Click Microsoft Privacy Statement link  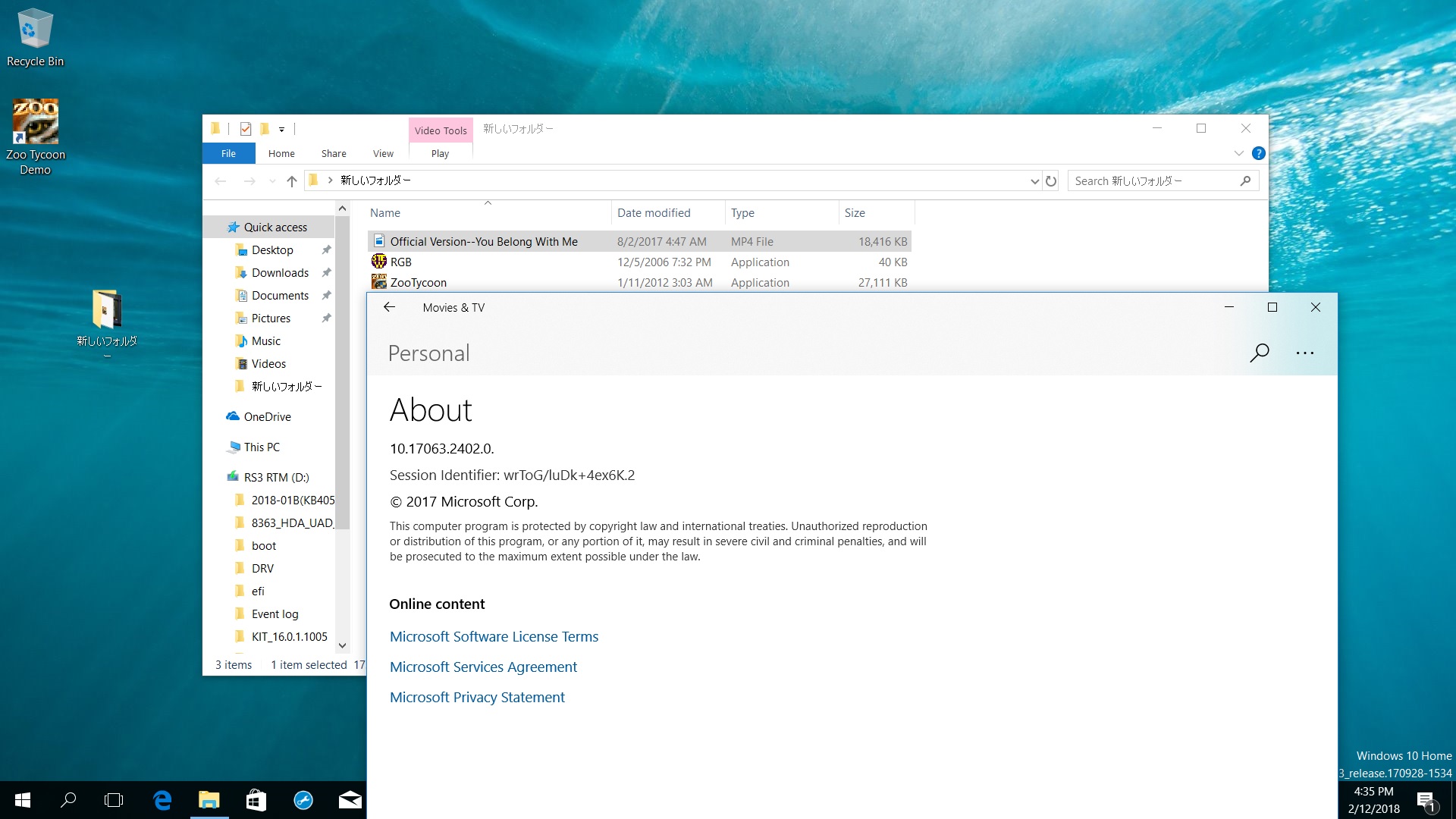pyautogui.click(x=477, y=697)
